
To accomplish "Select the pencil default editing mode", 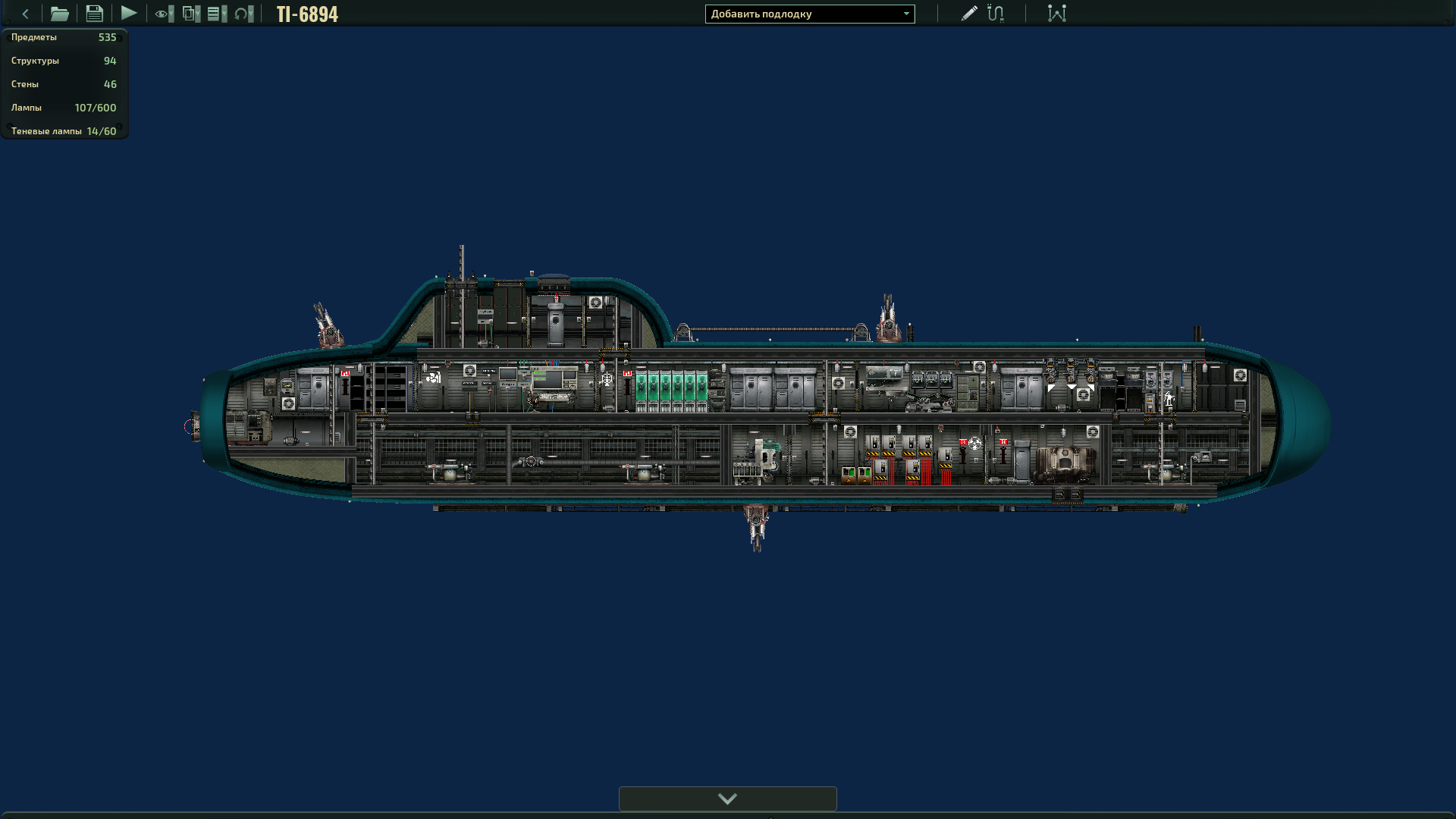I will point(969,14).
